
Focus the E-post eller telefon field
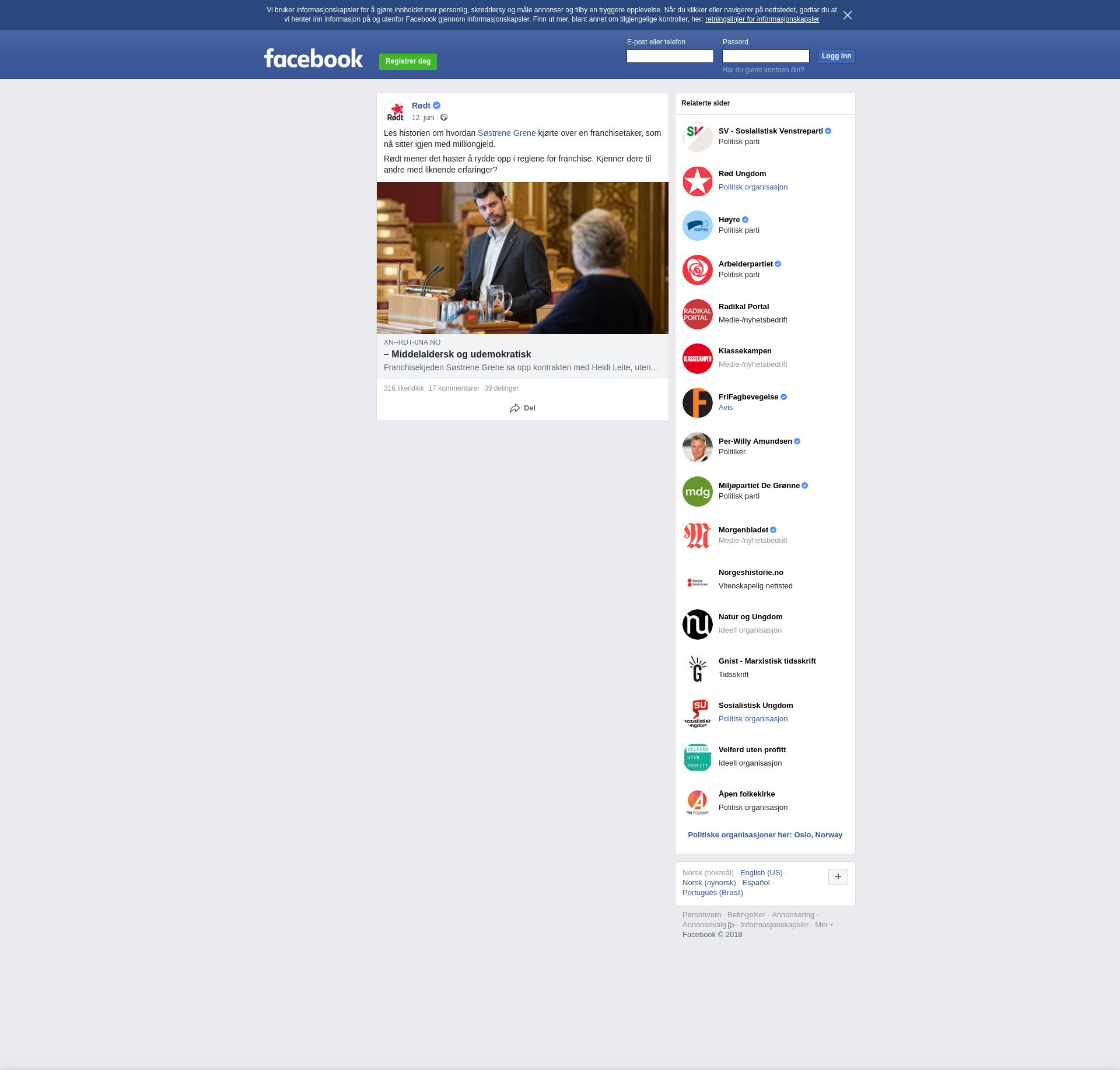pos(670,57)
